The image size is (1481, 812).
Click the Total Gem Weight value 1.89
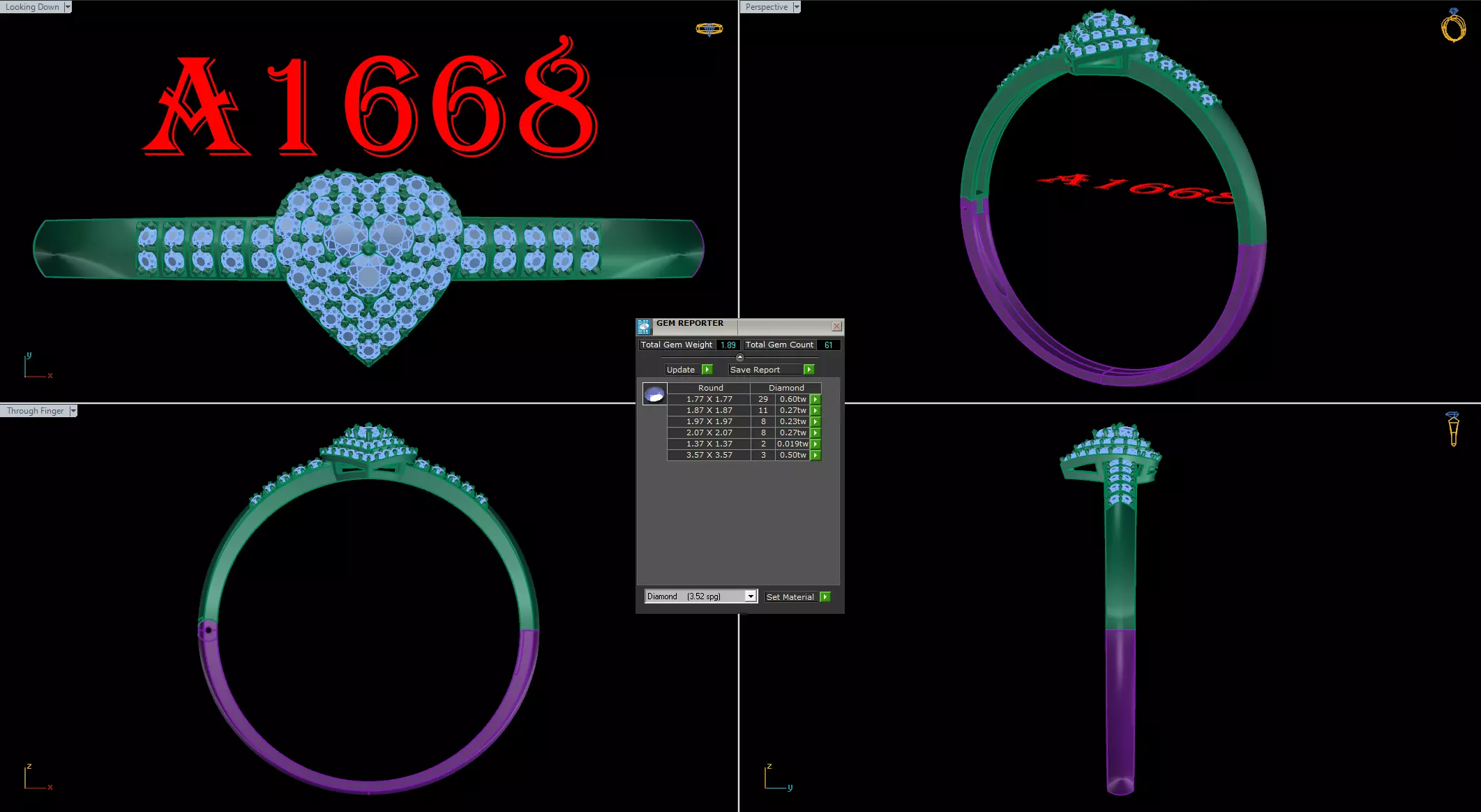tap(728, 345)
